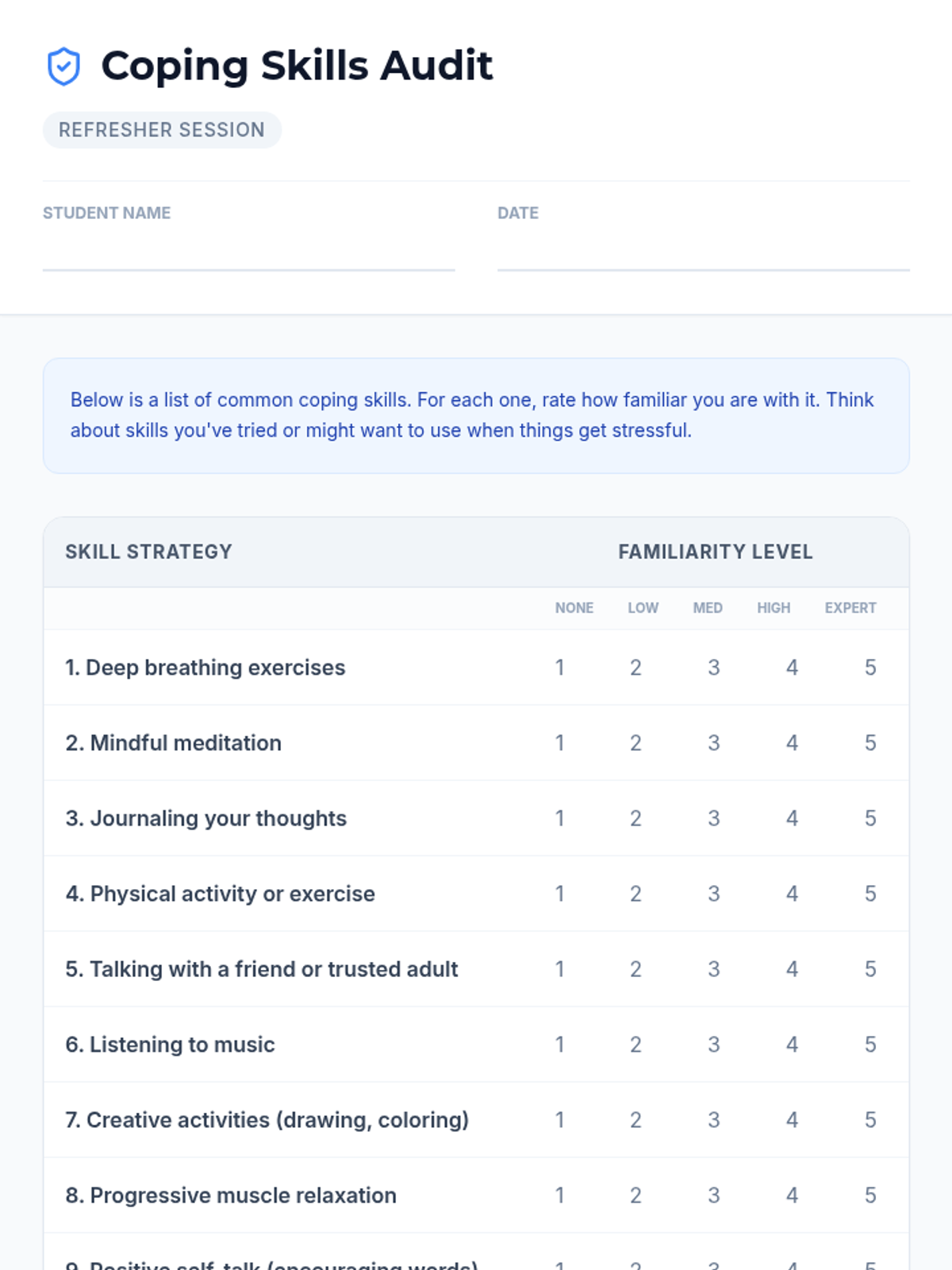Click the blue instructions text box
This screenshot has width=952, height=1270.
[x=476, y=415]
